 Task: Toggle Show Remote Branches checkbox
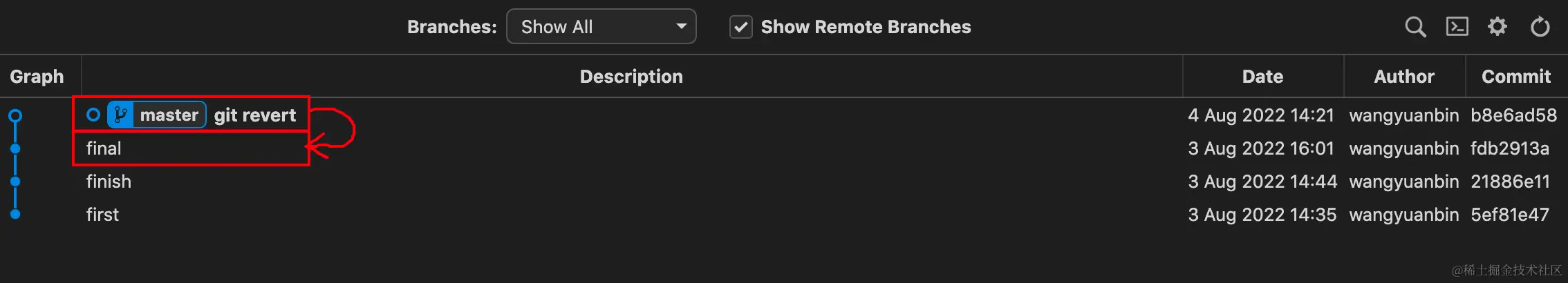click(741, 27)
